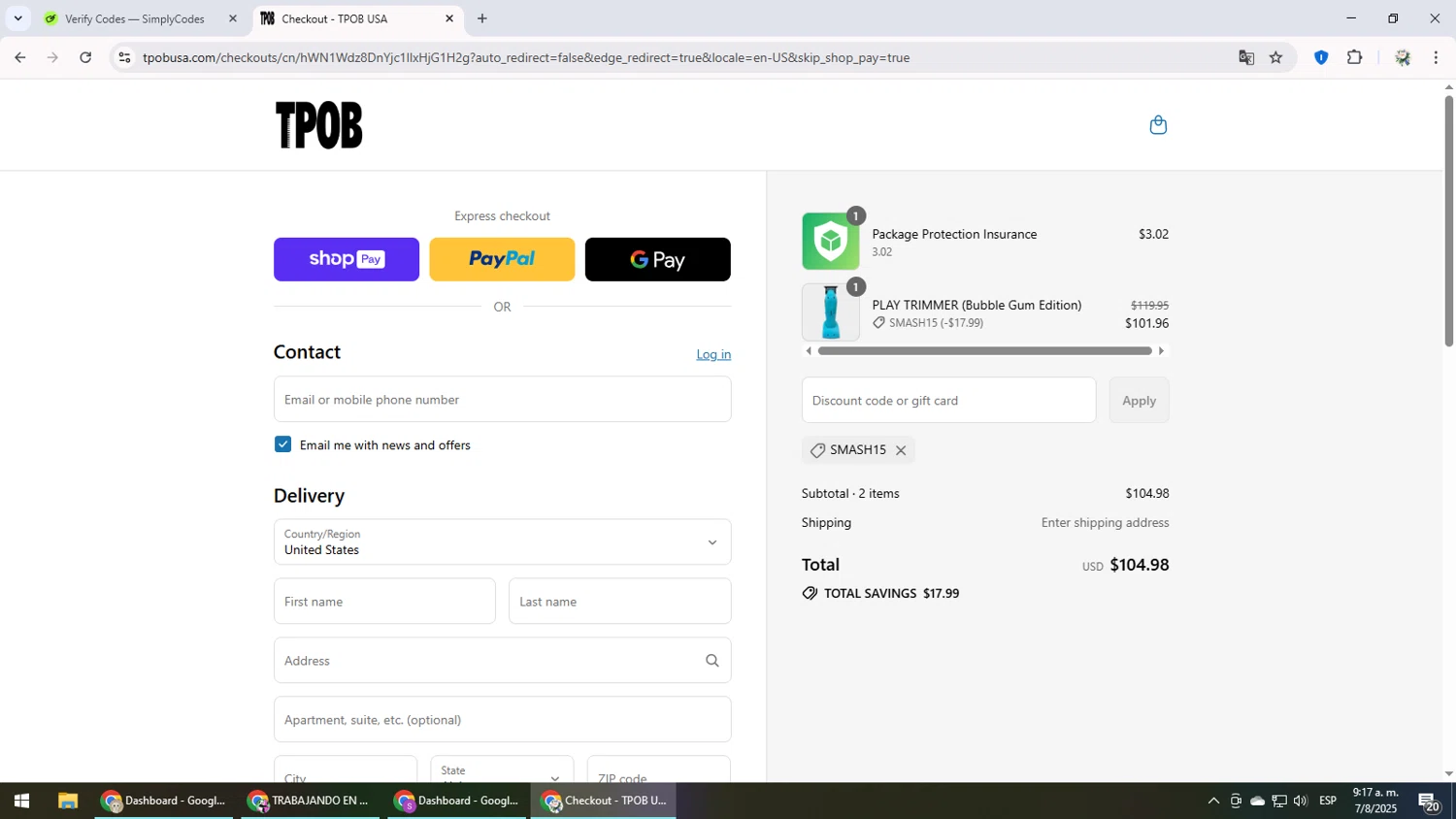
Task: Uncheck Email me with news and offers
Action: pos(282,444)
